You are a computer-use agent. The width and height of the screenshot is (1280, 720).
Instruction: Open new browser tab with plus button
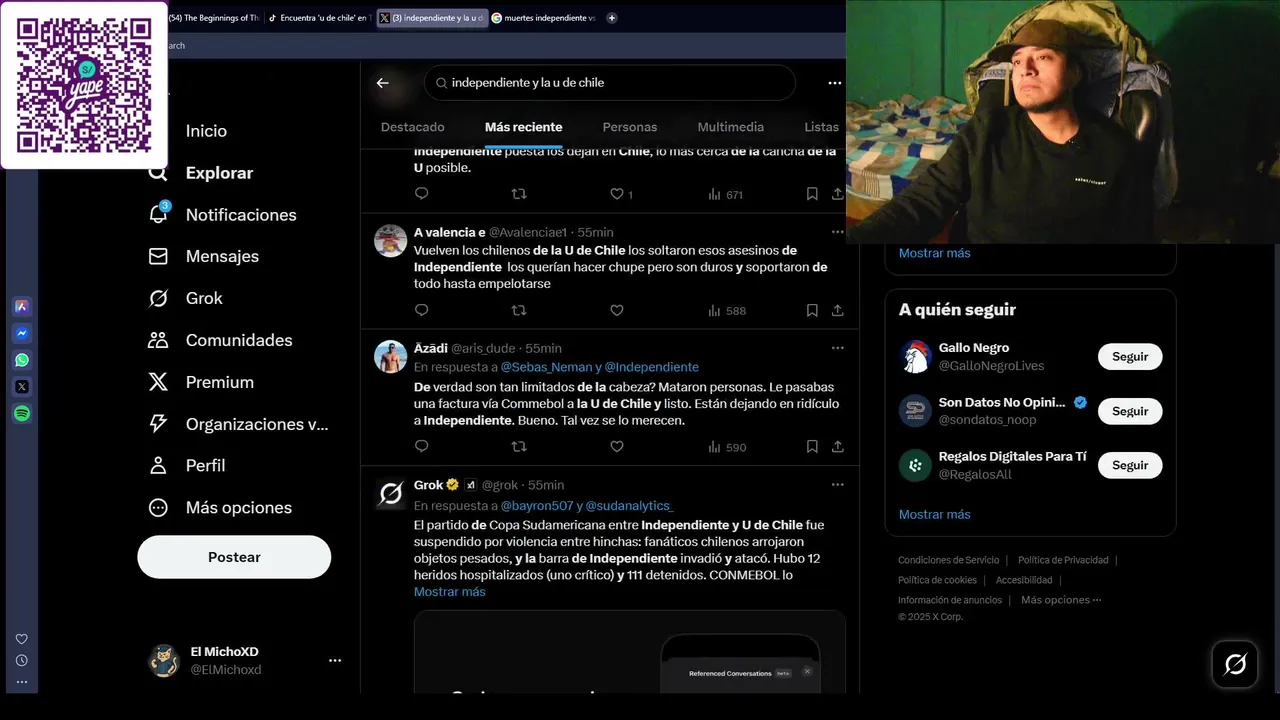(612, 18)
